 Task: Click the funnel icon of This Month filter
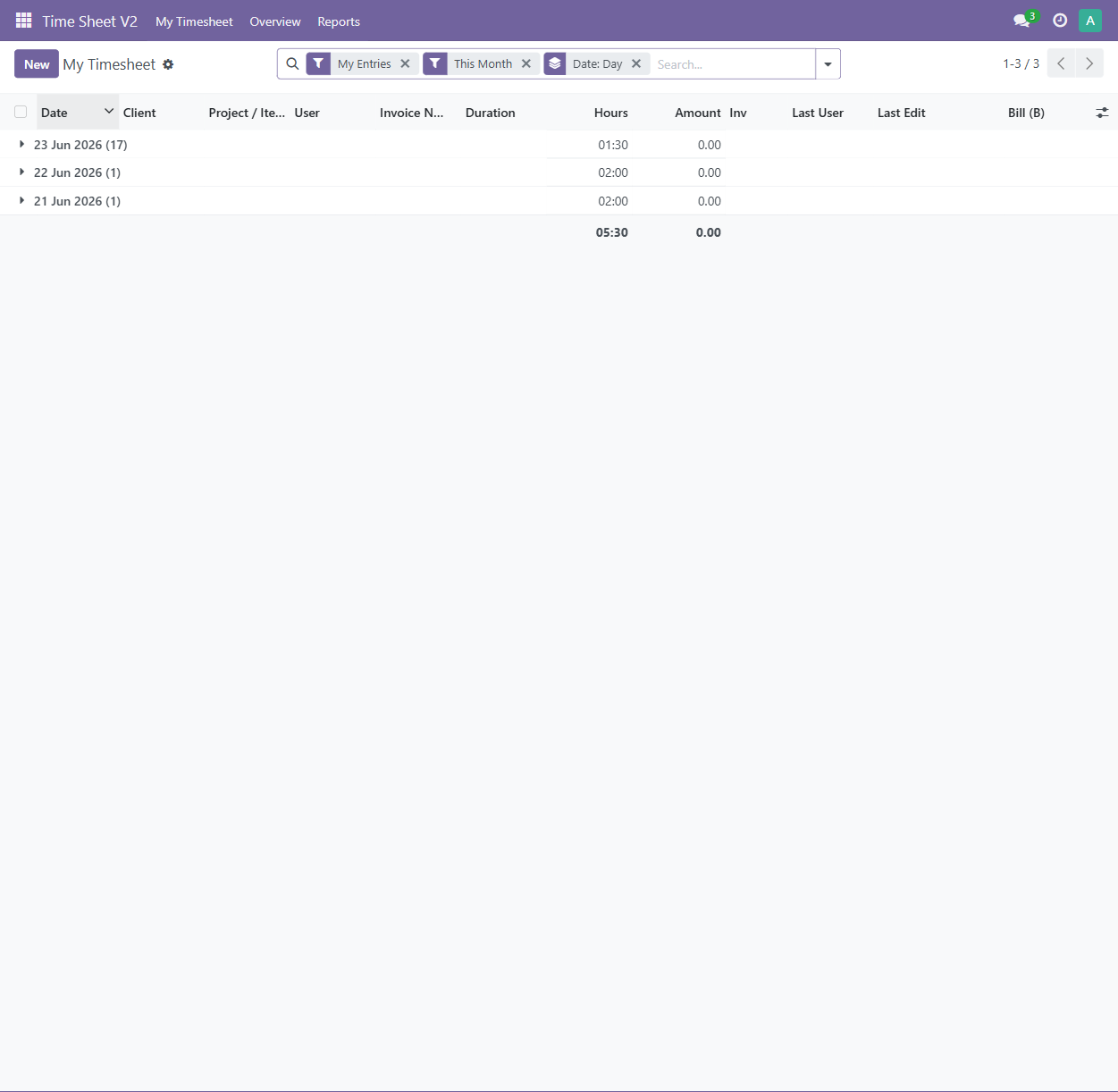tap(434, 63)
